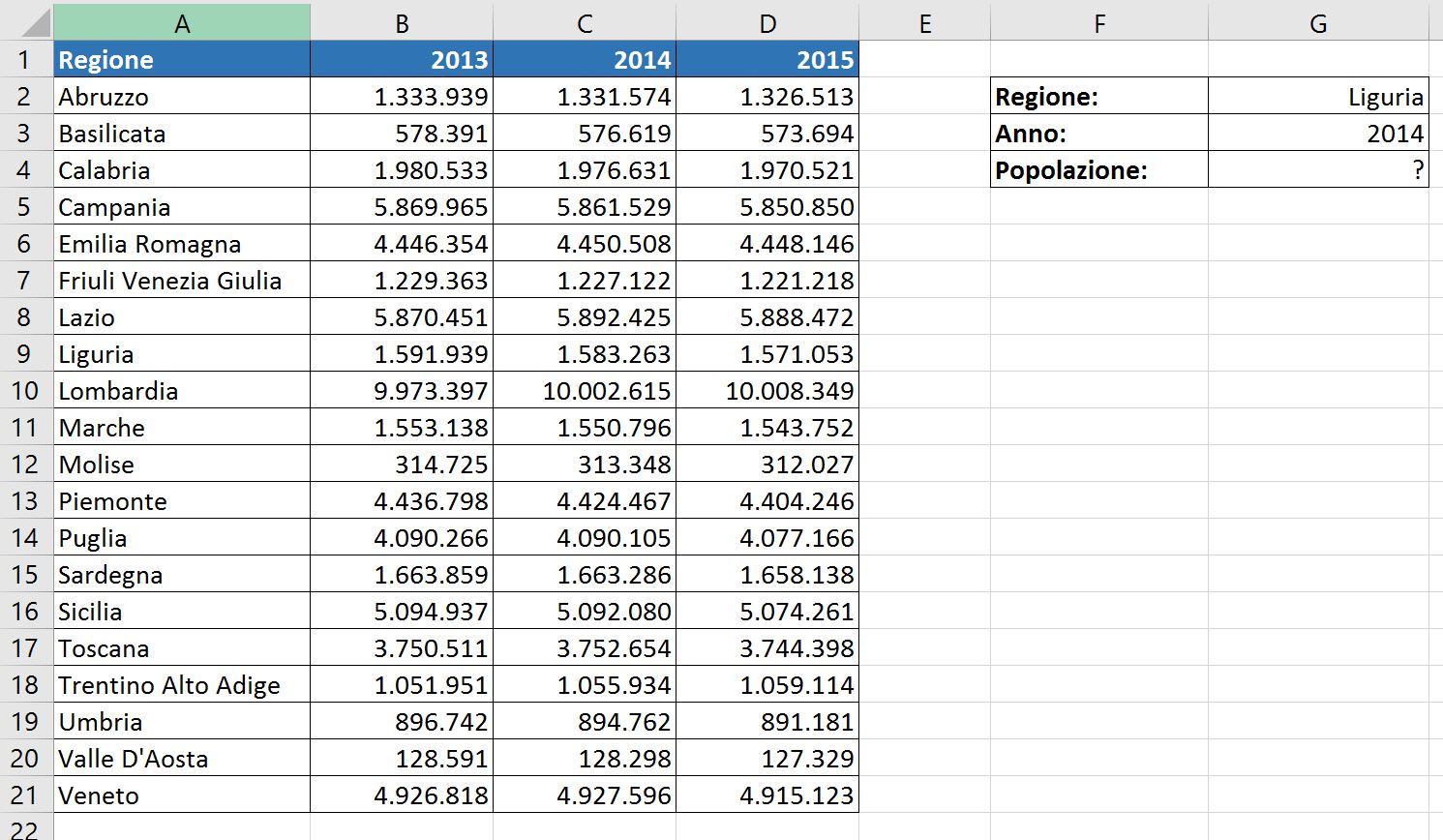Click value 128.298 for Valle D'Aosta 2014
Viewport: 1443px width, 840px height.
585,759
